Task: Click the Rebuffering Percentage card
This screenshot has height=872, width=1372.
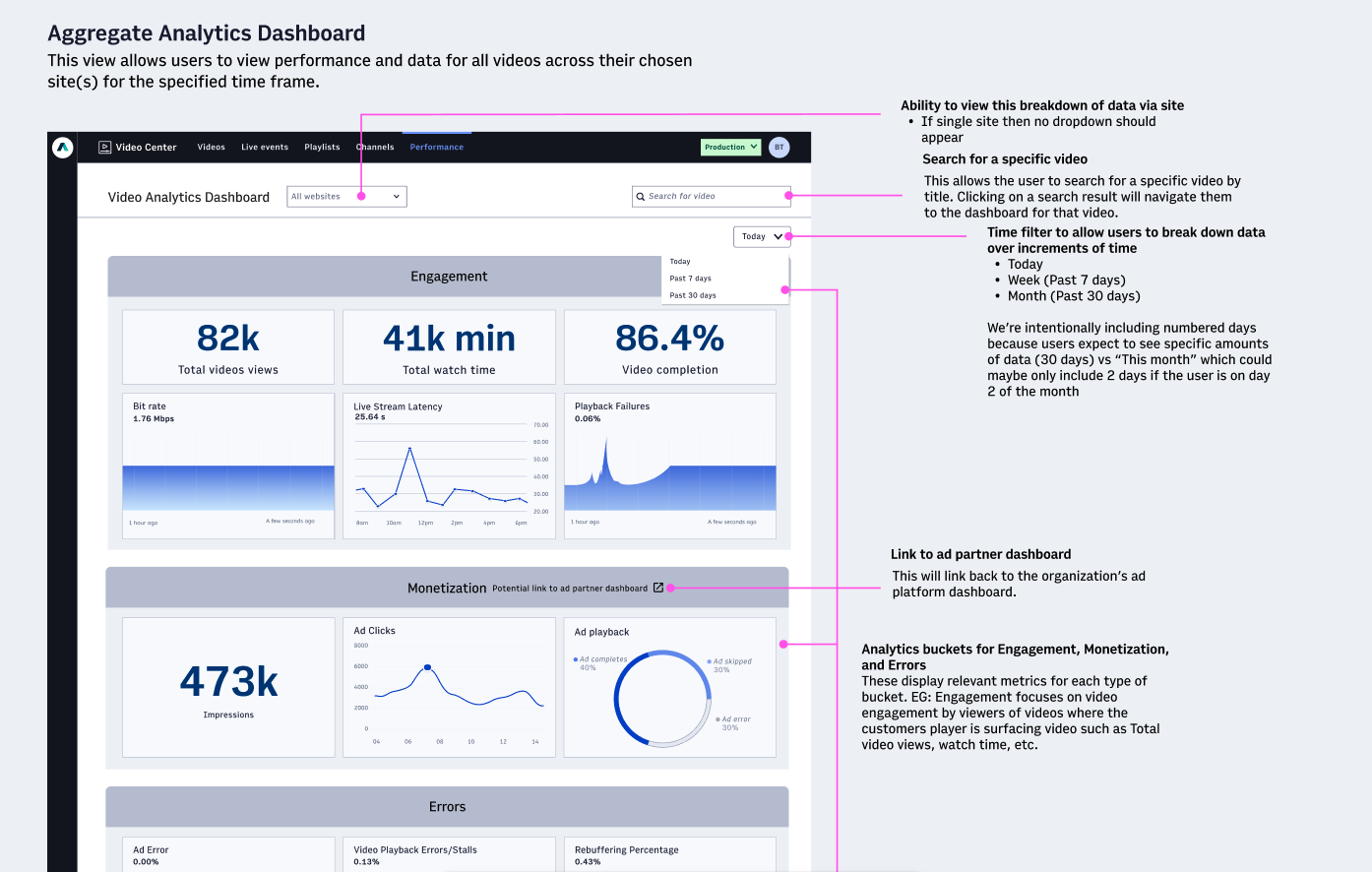Action: click(x=670, y=854)
